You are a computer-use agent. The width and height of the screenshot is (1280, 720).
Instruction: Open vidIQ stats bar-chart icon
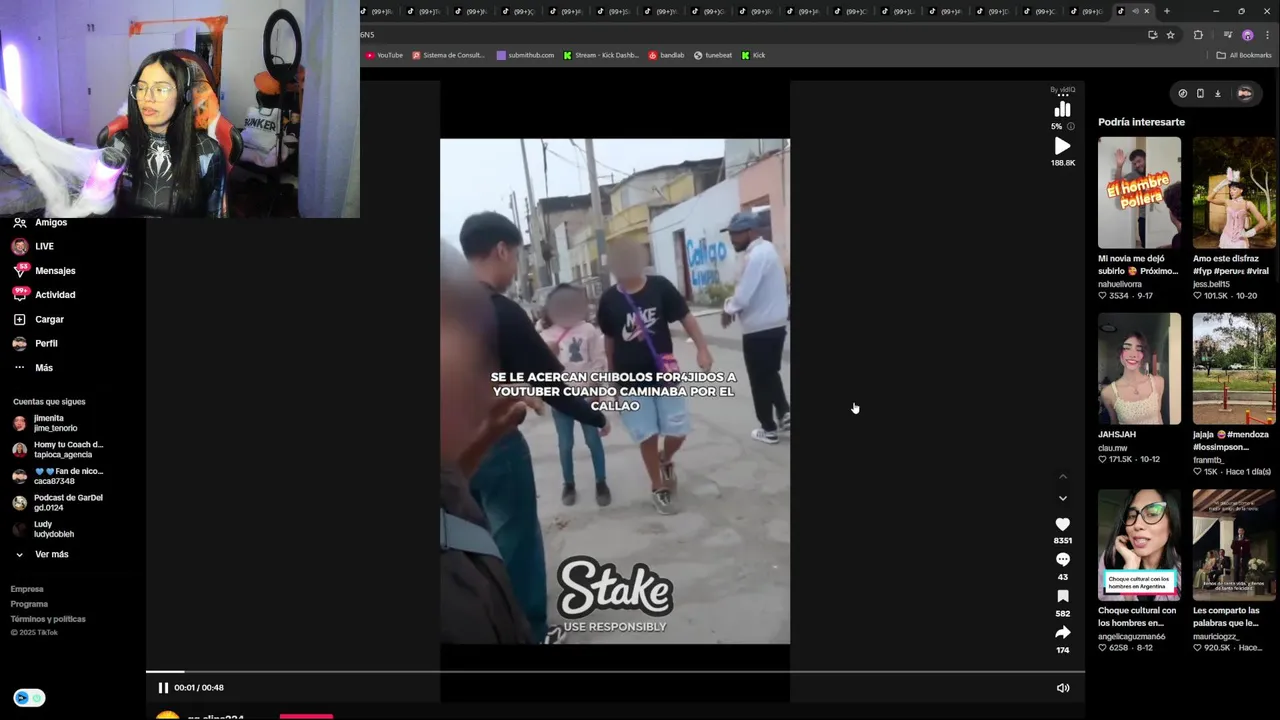coord(1062,109)
